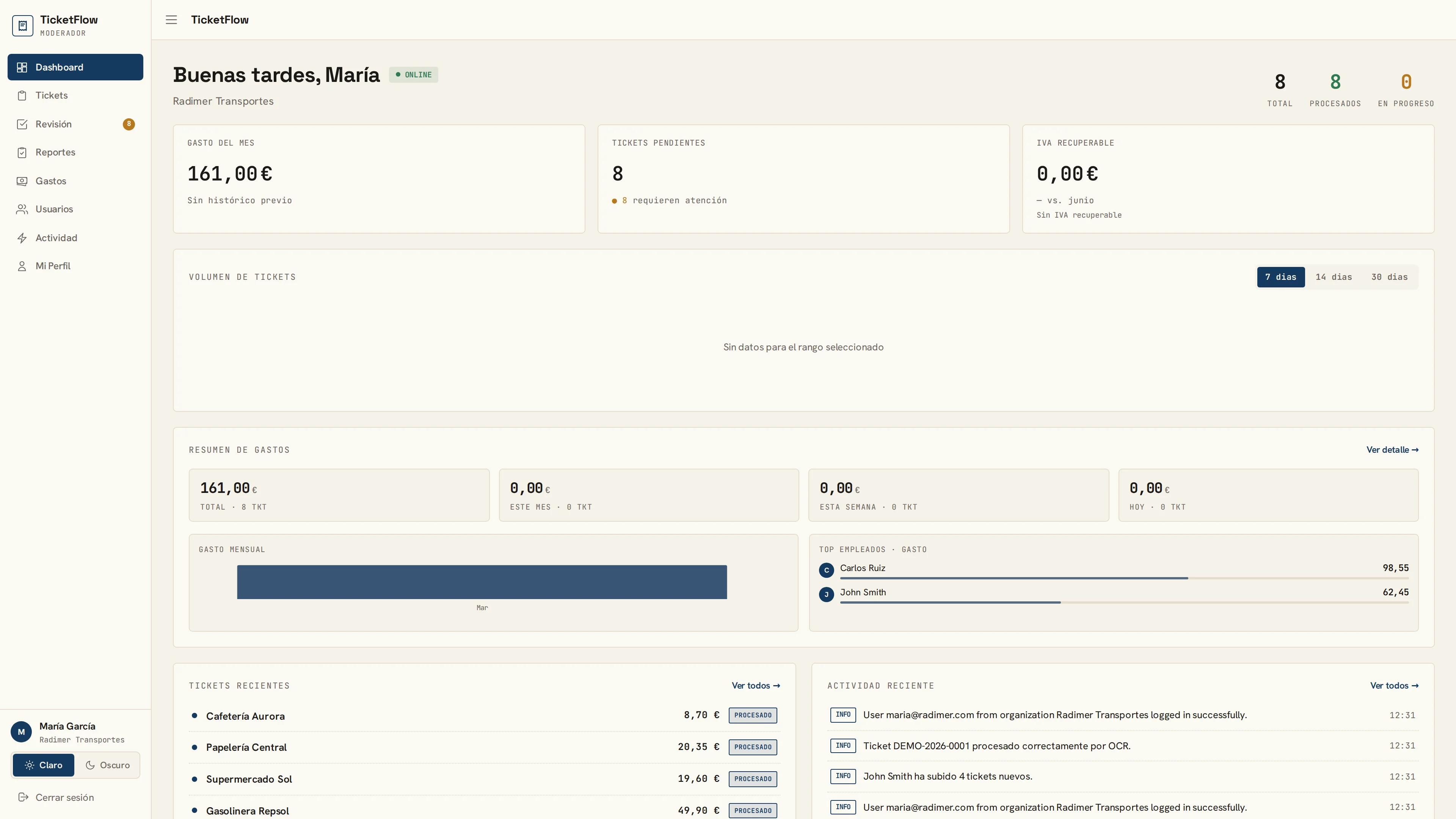The height and width of the screenshot is (819, 1456).
Task: Open the Supermercado Sol ticket row
Action: pos(485,779)
